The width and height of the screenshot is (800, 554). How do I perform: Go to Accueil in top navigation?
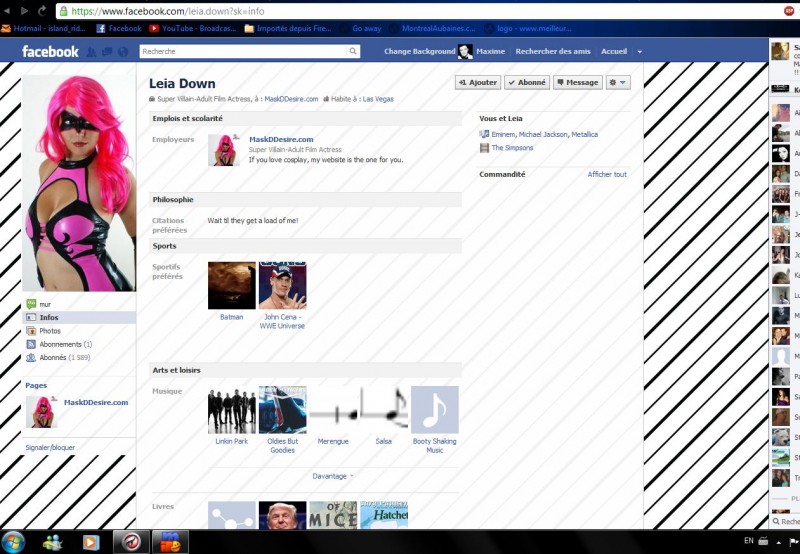coord(614,52)
